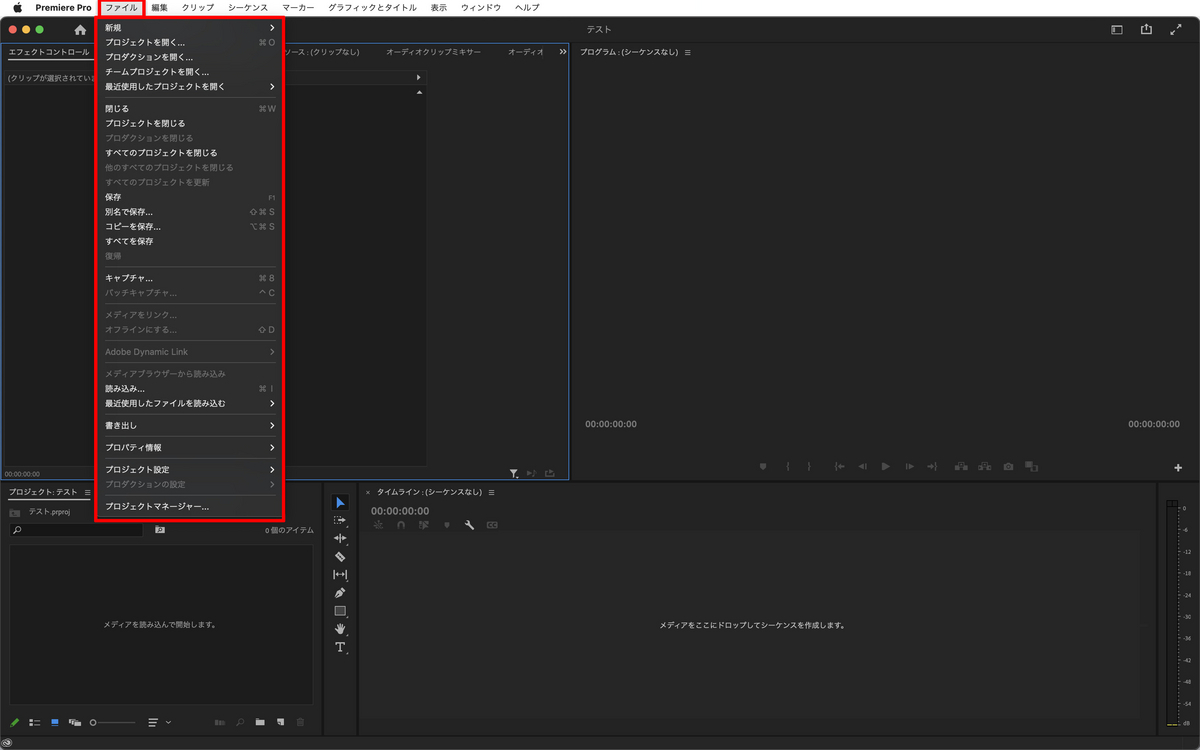Image resolution: width=1200 pixels, height=750 pixels.
Task: Show hidden panel tabs via double chevron
Action: coord(563,52)
